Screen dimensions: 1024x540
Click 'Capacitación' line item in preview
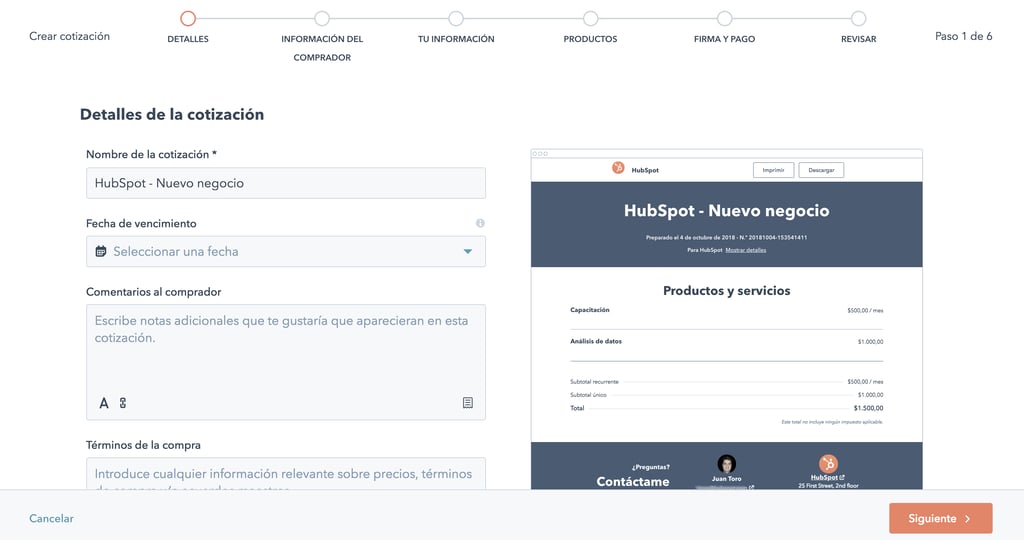click(x=590, y=310)
